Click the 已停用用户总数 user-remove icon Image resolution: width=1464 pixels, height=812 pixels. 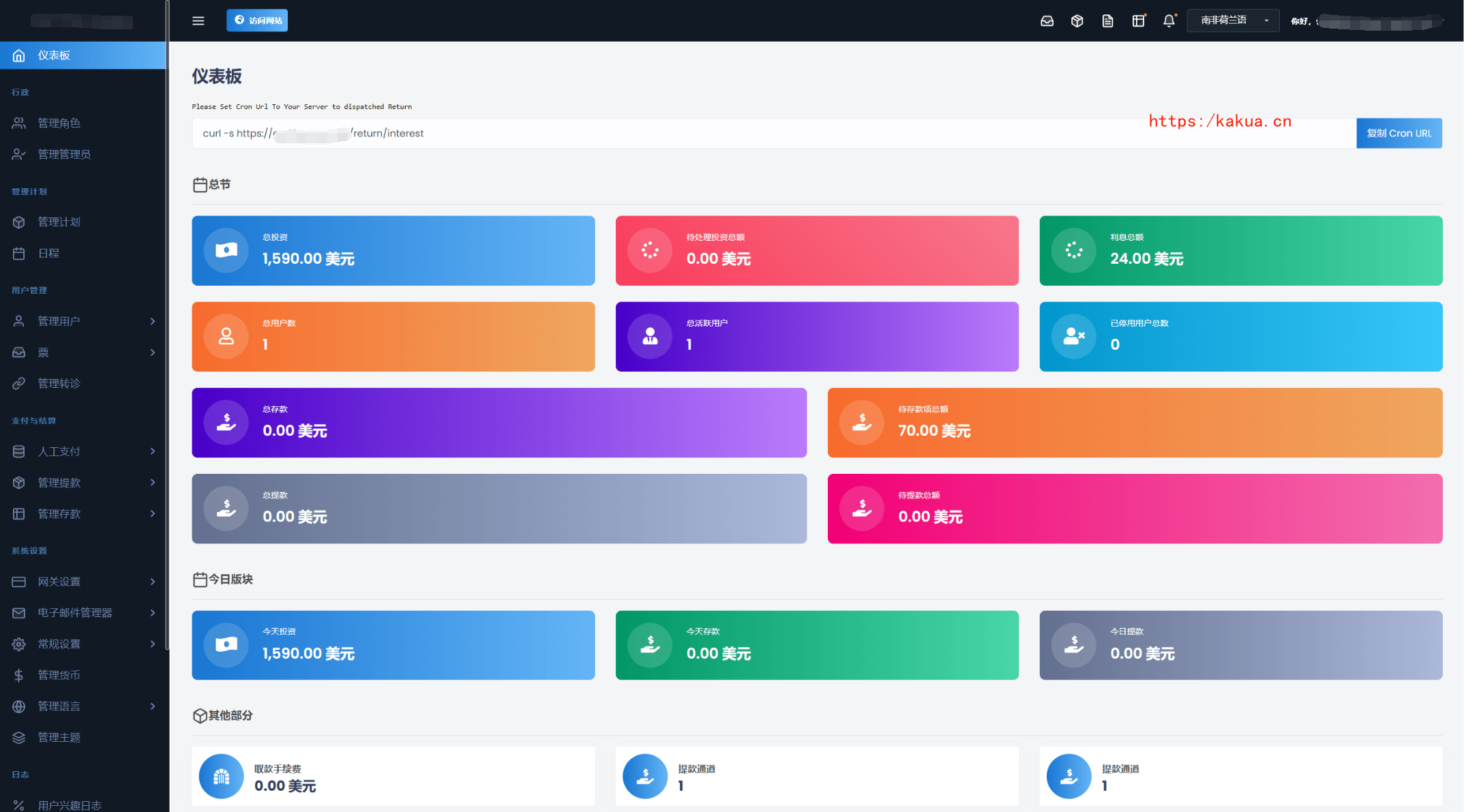click(x=1074, y=336)
